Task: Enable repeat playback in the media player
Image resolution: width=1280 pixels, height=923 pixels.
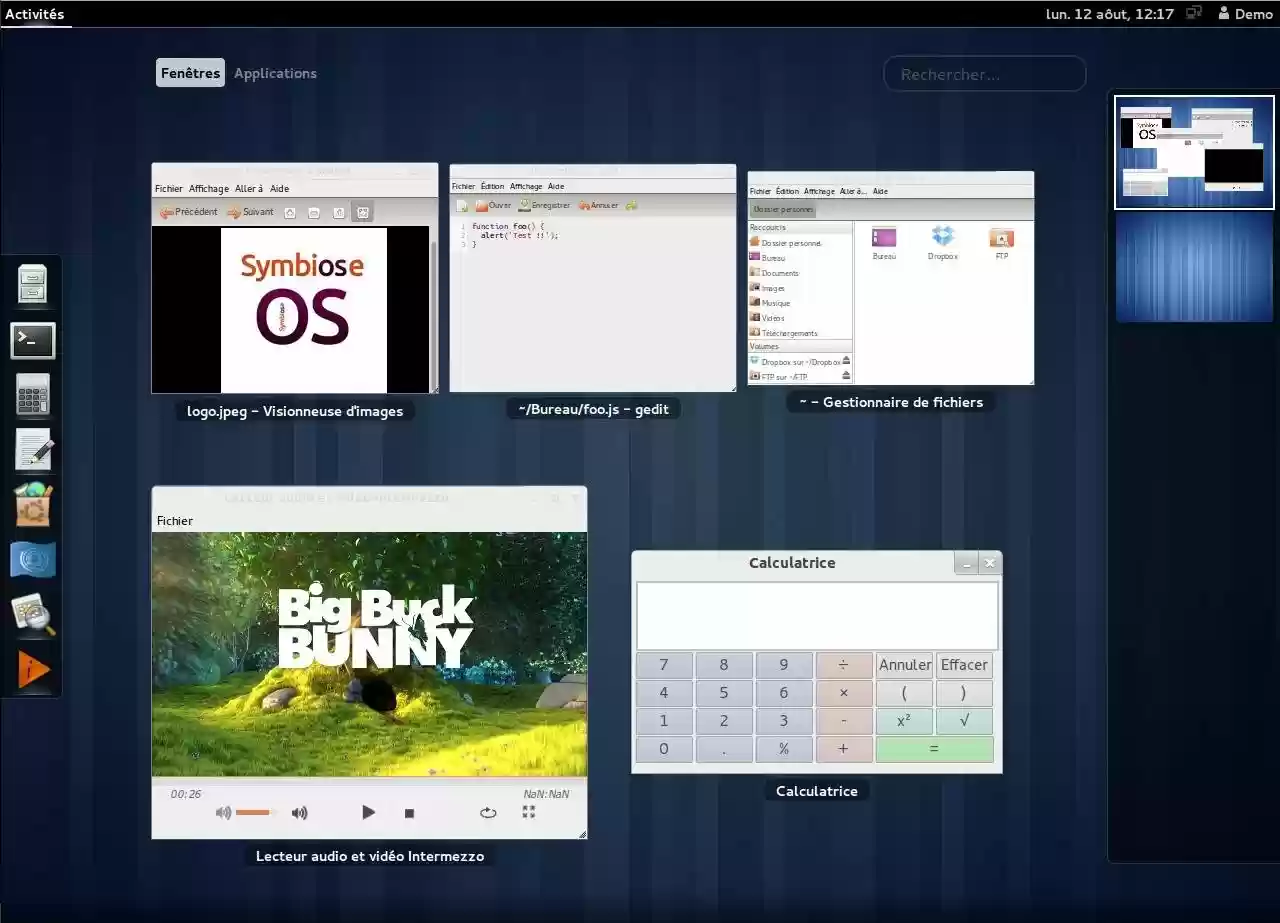Action: [x=488, y=813]
